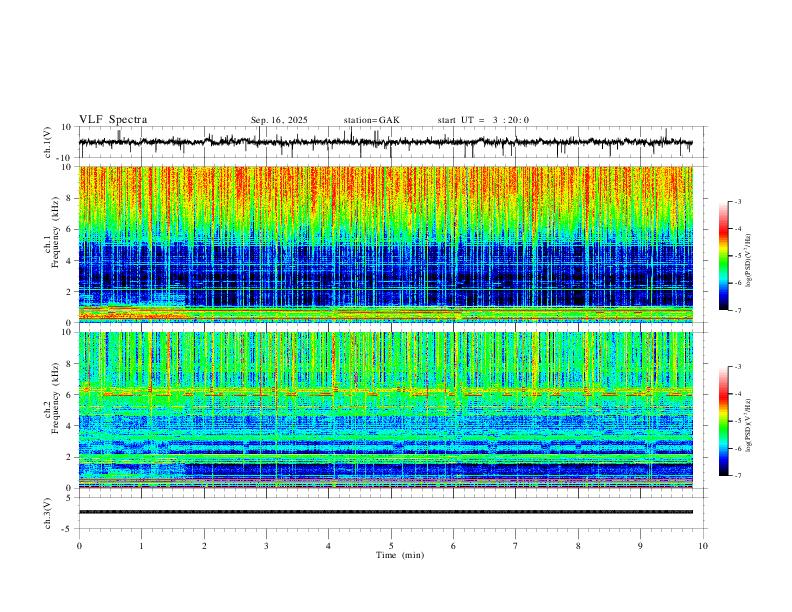Click the "Time (min)" axis label
792x612 pixels.
click(x=400, y=555)
